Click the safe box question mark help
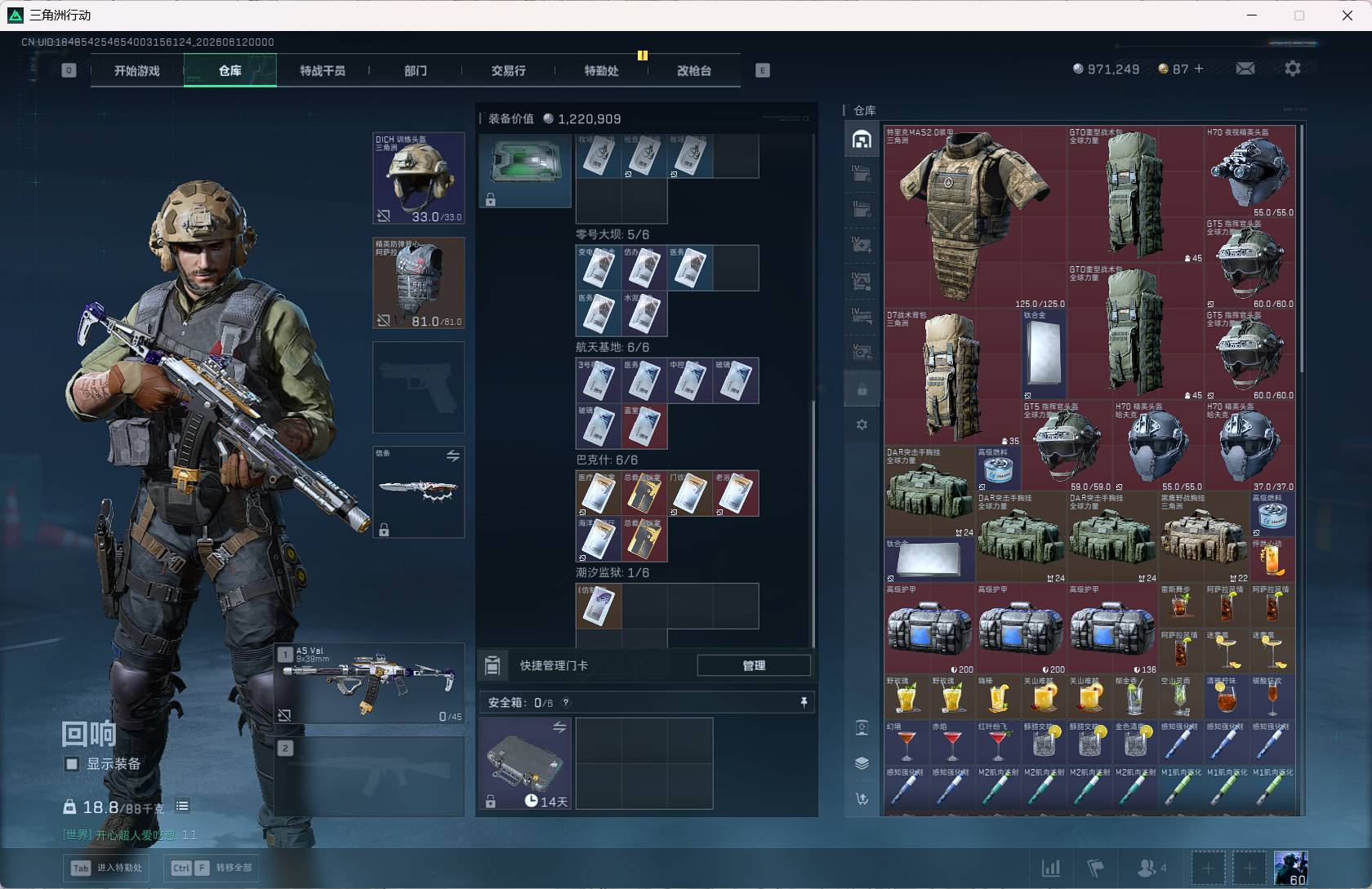1372x889 pixels. pyautogui.click(x=566, y=702)
